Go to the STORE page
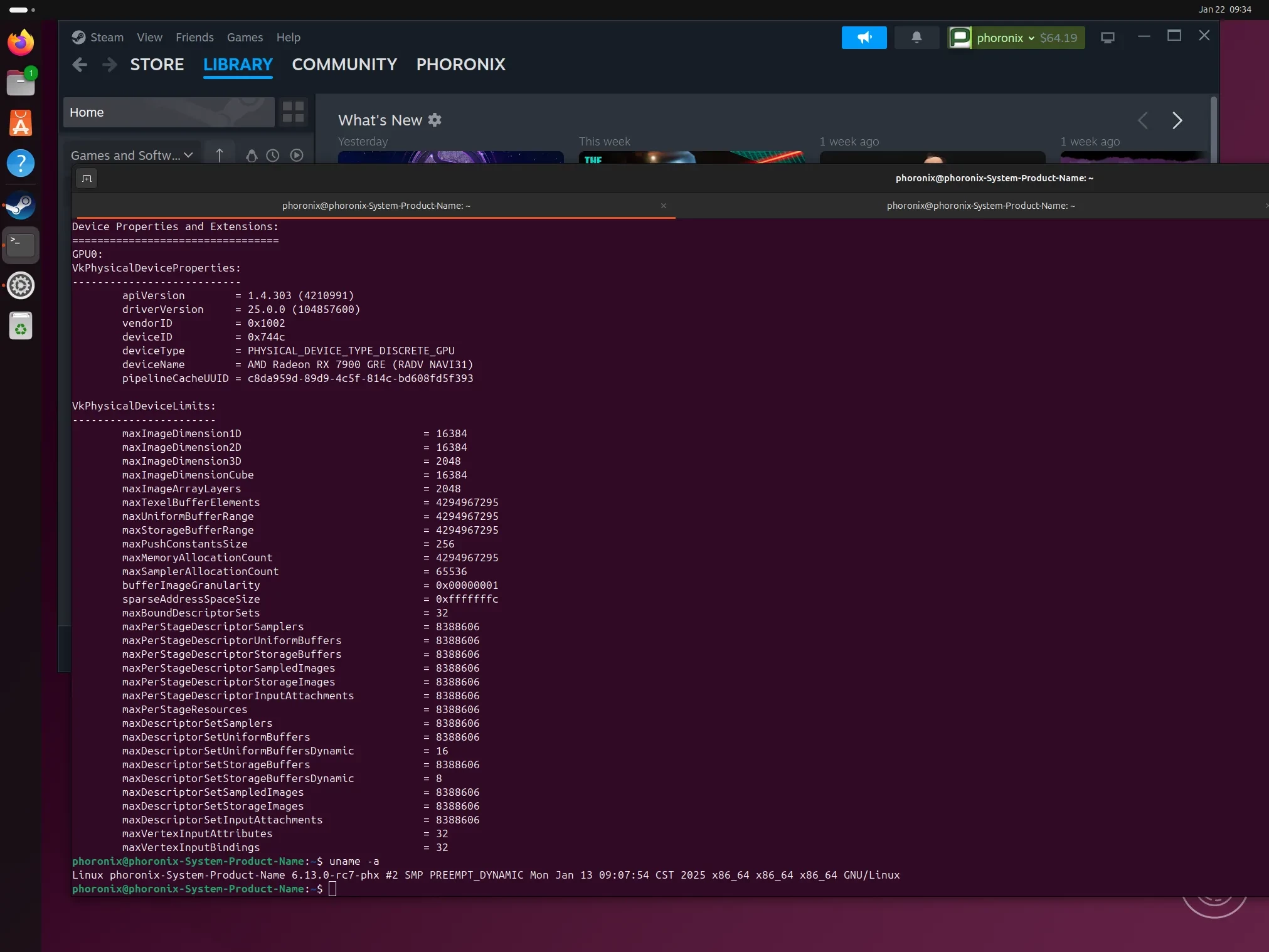Screen dimensions: 1269x952 [x=157, y=65]
